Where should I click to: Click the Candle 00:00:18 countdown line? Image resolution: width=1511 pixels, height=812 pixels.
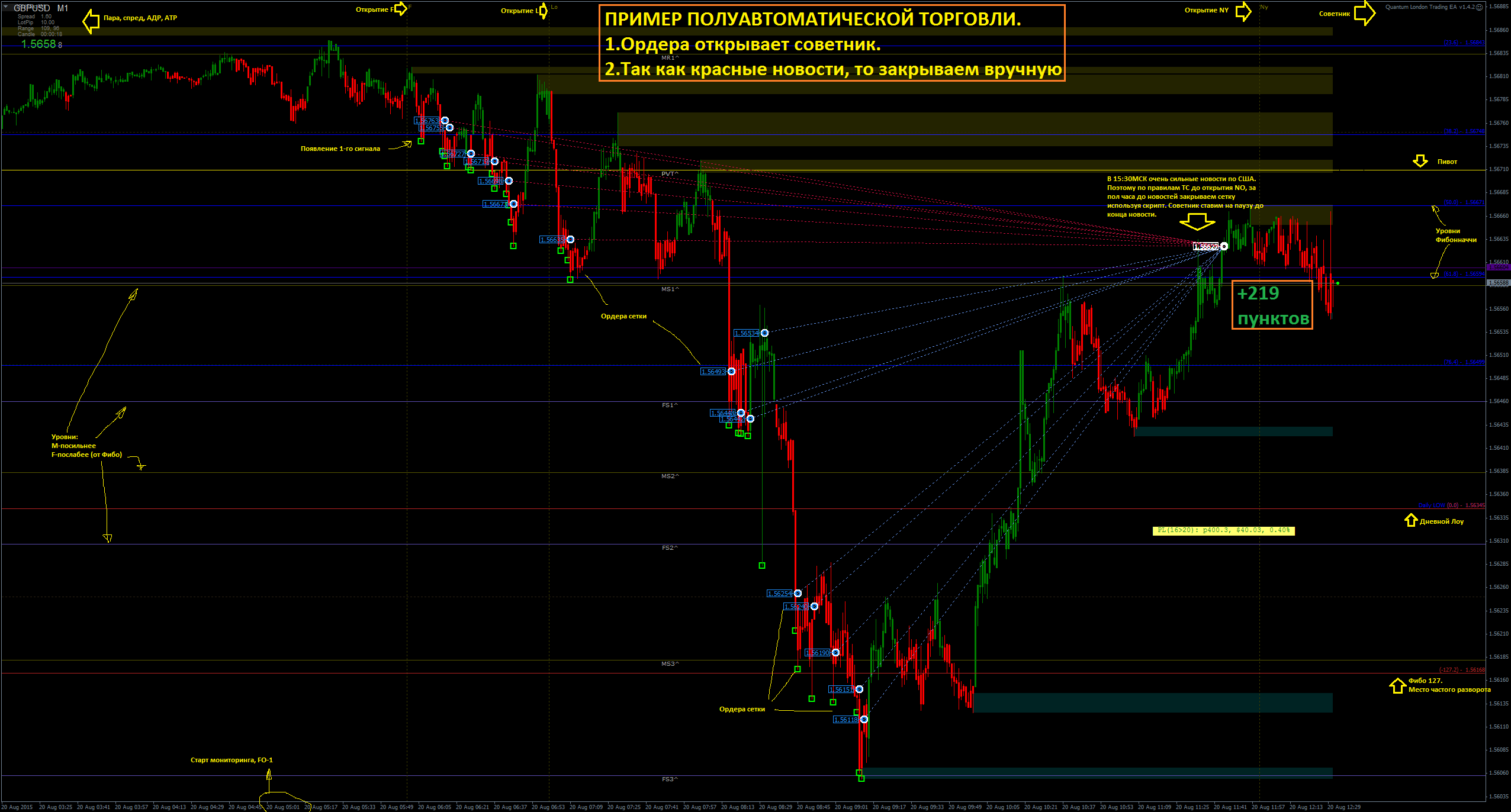point(40,34)
